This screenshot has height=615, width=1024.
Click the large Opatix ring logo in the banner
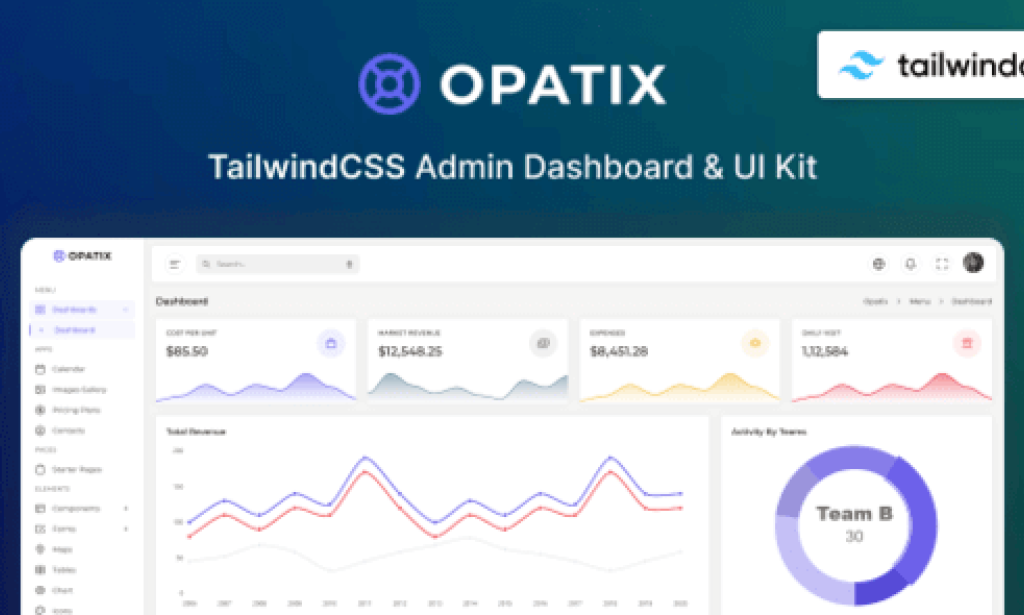click(x=389, y=84)
